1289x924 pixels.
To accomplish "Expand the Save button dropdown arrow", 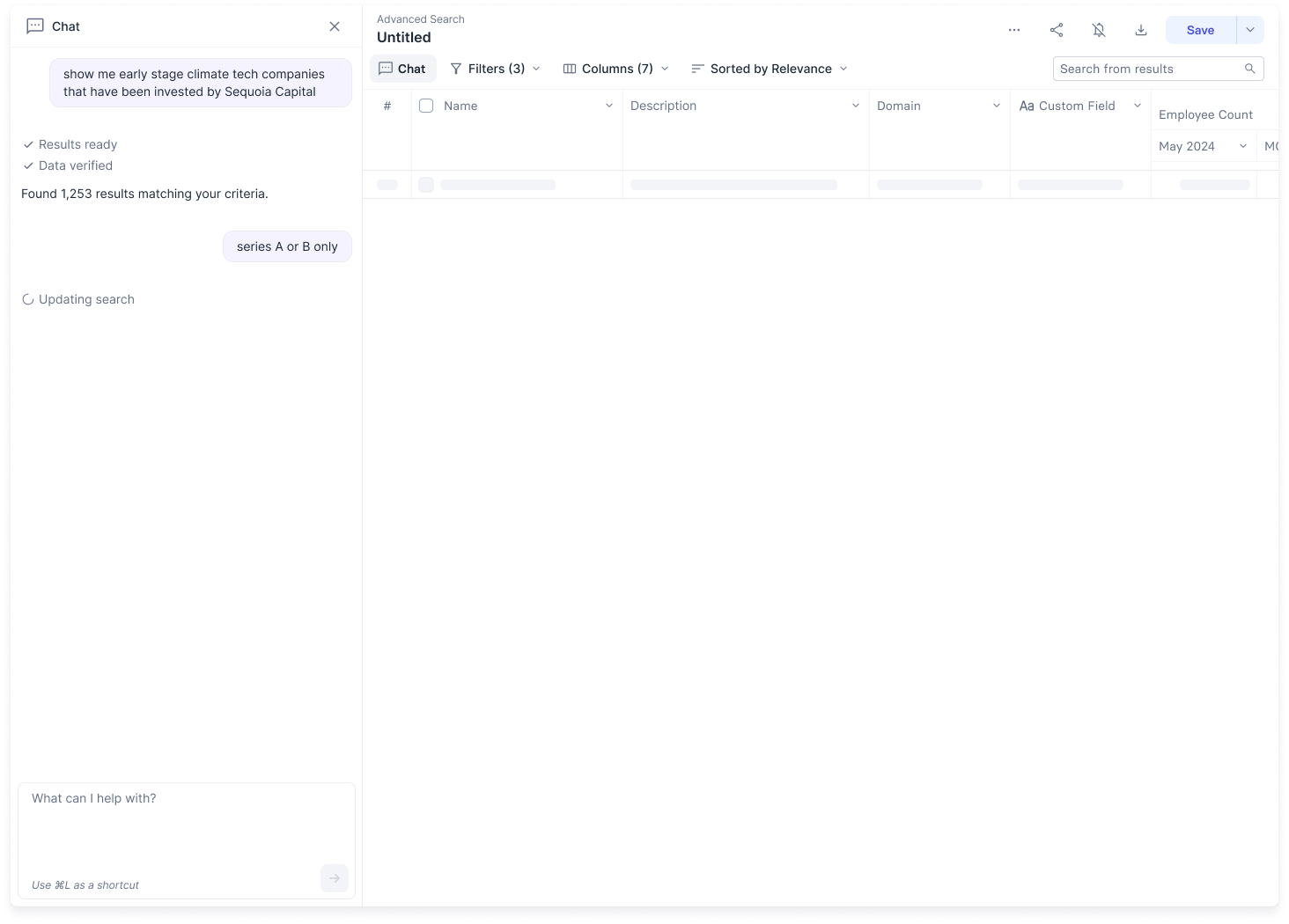I will click(1250, 30).
